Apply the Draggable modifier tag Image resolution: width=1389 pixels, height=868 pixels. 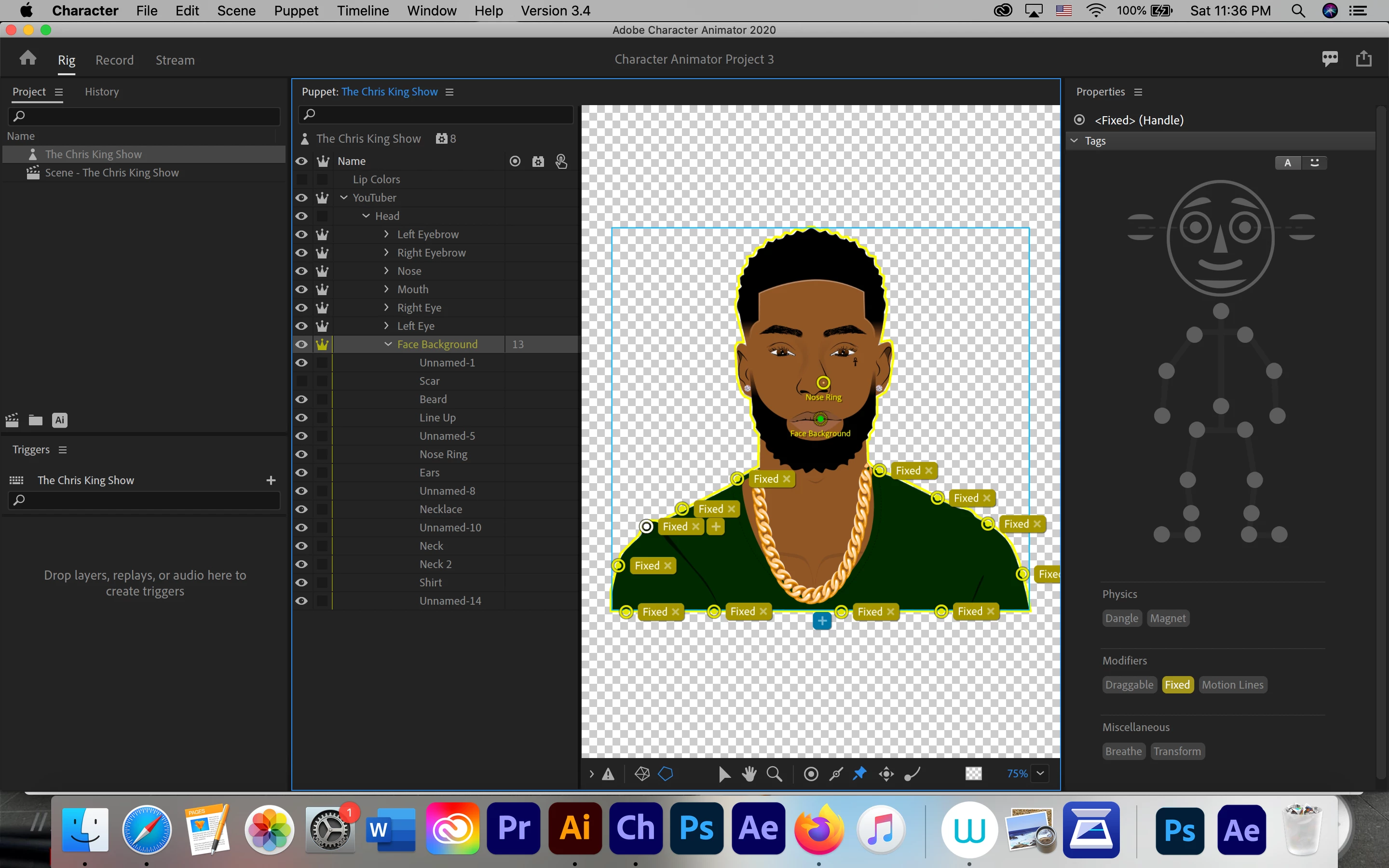pyautogui.click(x=1129, y=685)
